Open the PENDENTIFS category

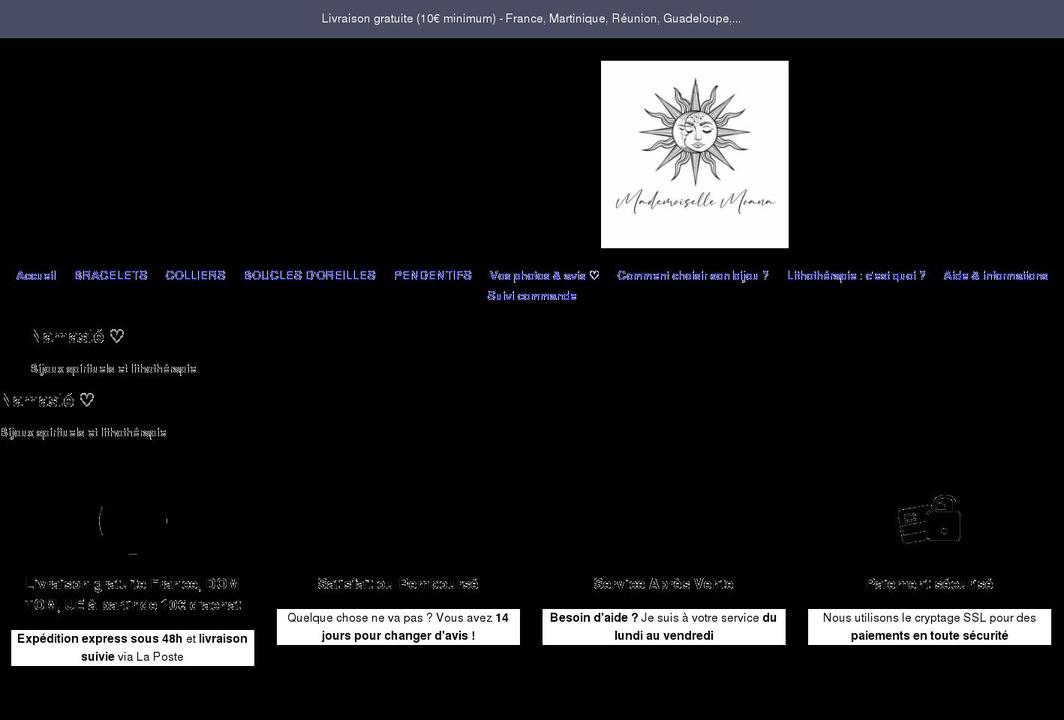[x=433, y=276]
